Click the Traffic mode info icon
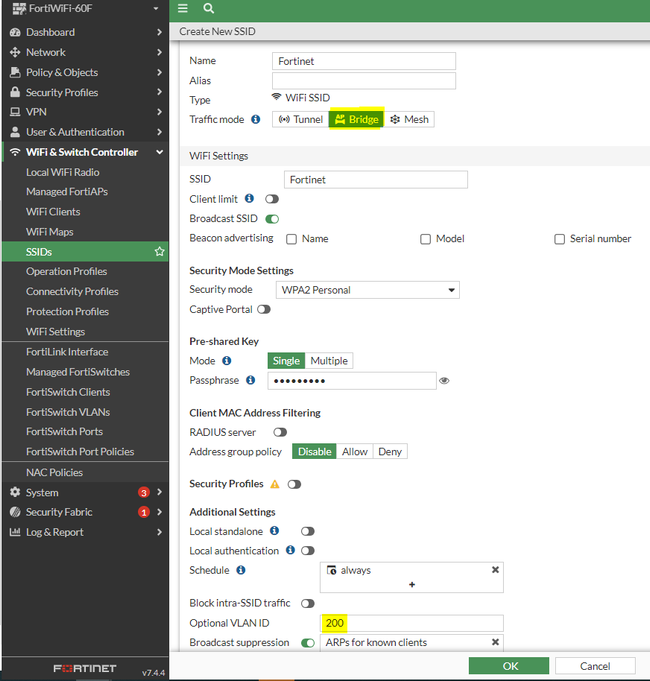The width and height of the screenshot is (650, 681). tap(256, 119)
